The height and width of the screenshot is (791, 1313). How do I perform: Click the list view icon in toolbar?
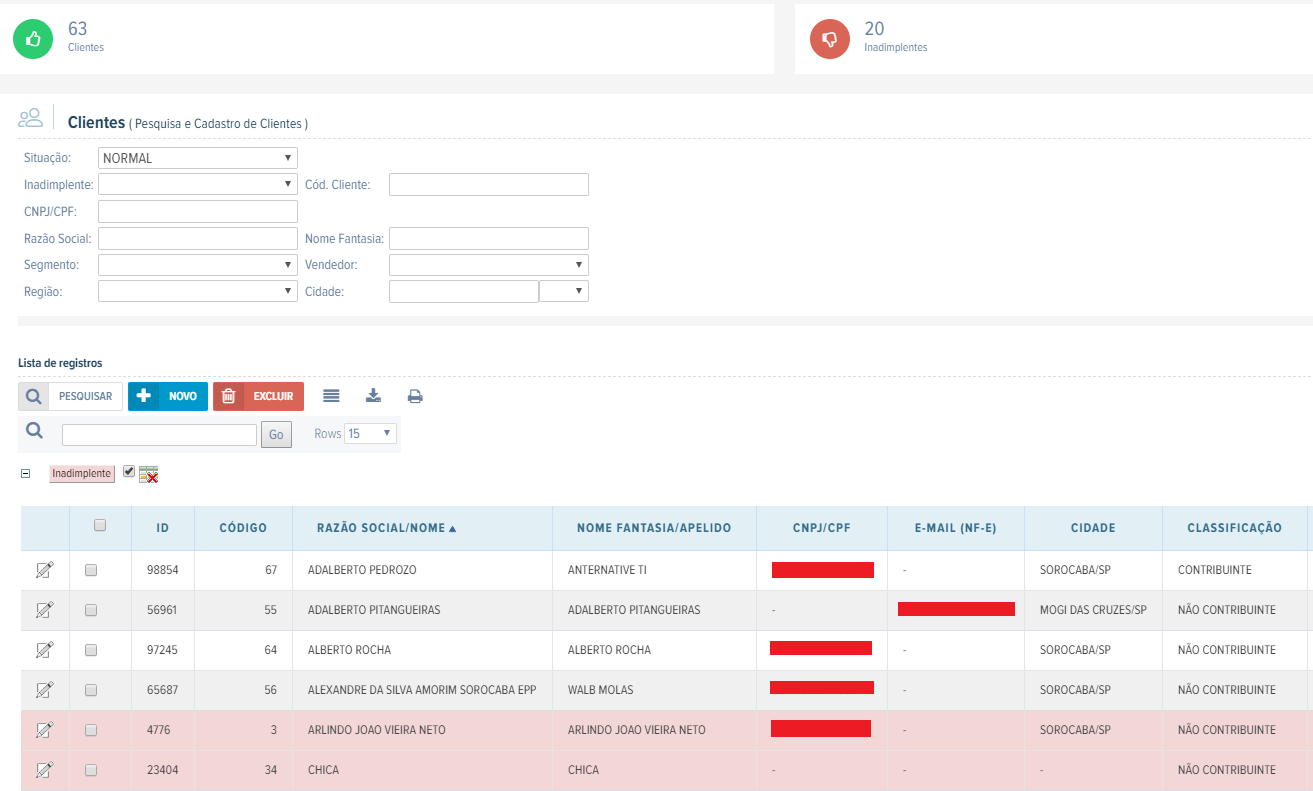pyautogui.click(x=332, y=396)
